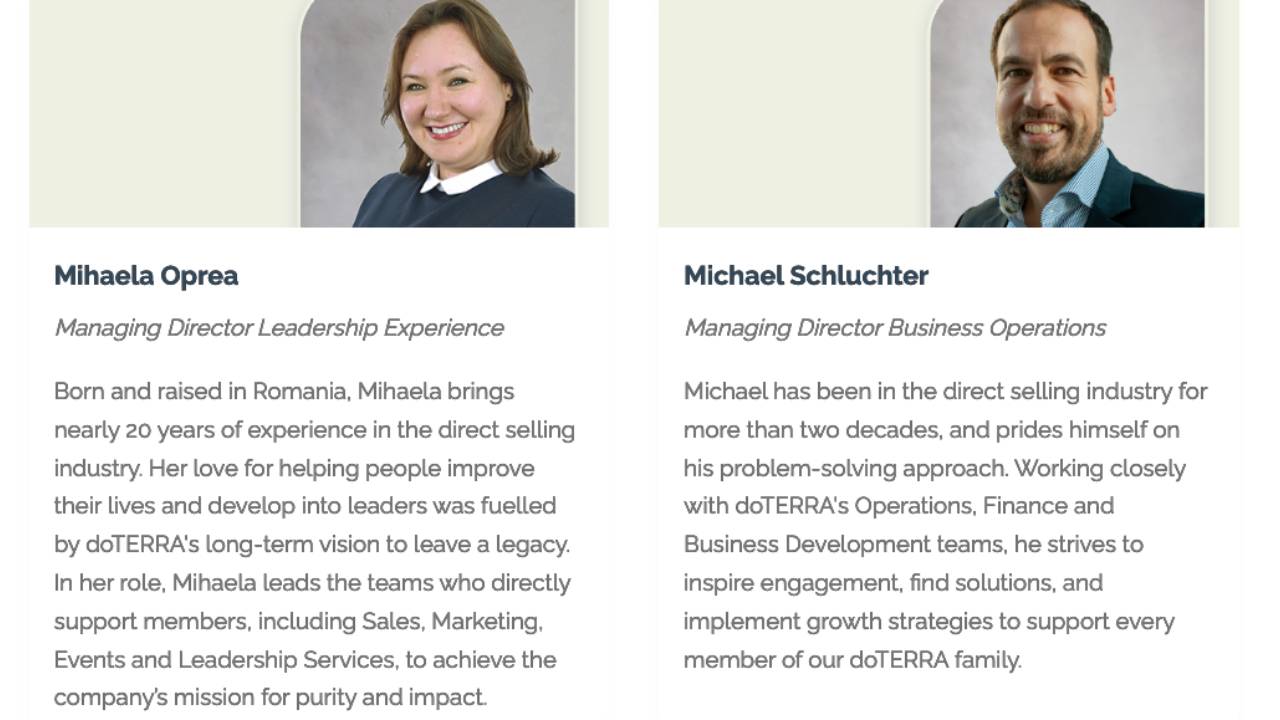This screenshot has width=1280, height=720.
Task: Click beige banner area beside Michael's photo
Action: click(x=794, y=113)
